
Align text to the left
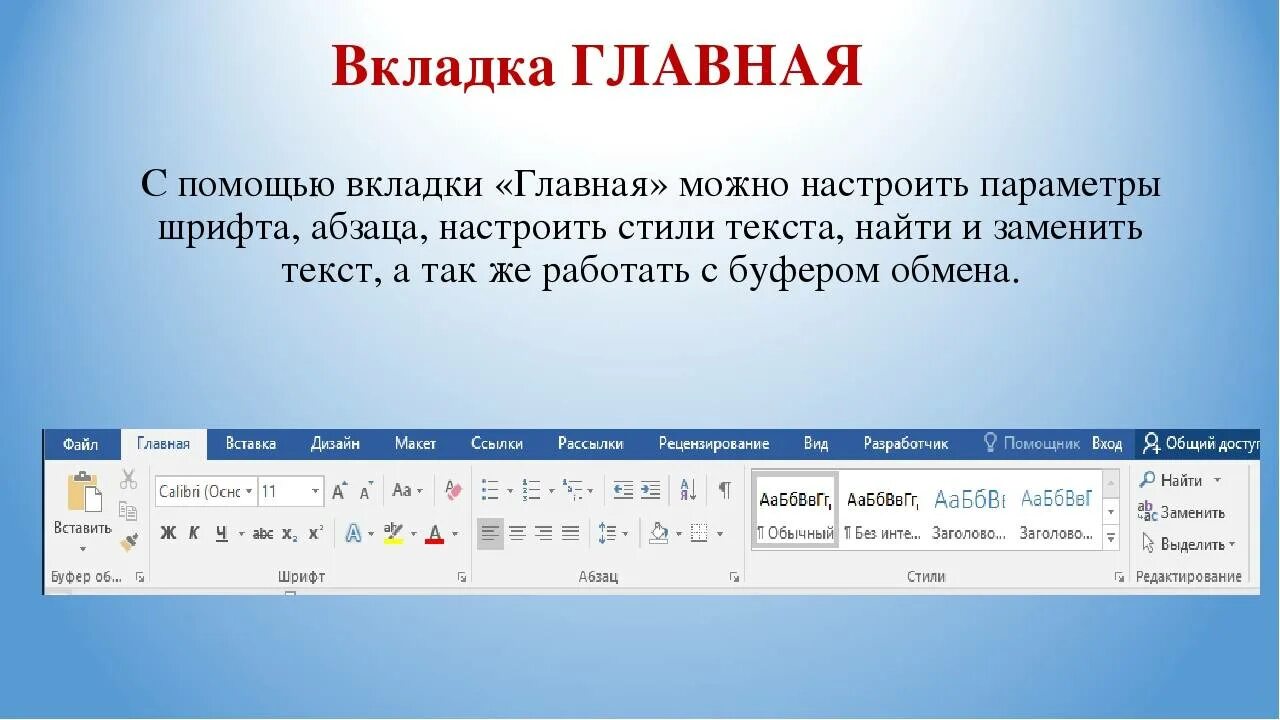click(x=489, y=534)
